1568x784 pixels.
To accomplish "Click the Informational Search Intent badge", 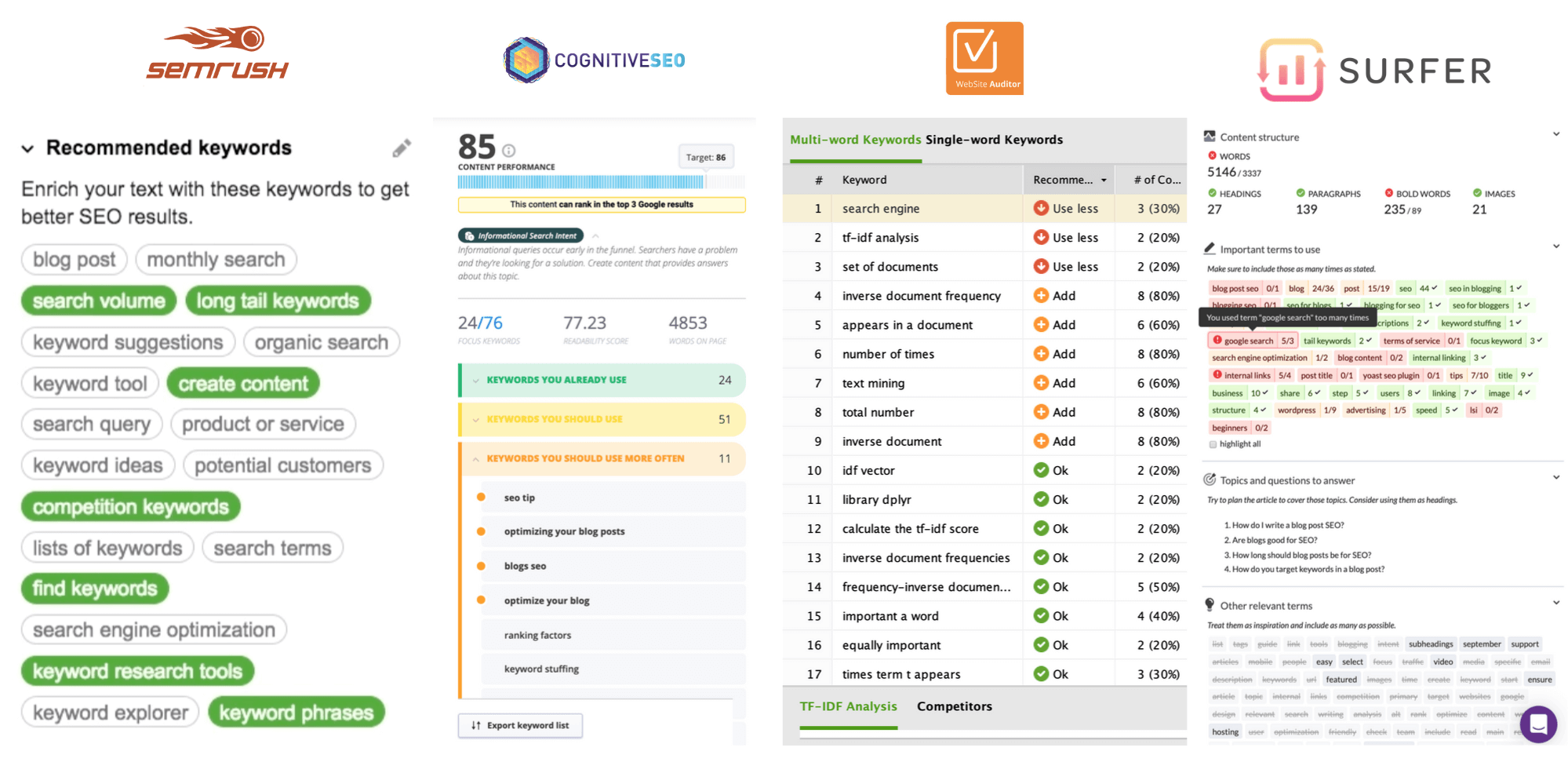I will pyautogui.click(x=521, y=235).
